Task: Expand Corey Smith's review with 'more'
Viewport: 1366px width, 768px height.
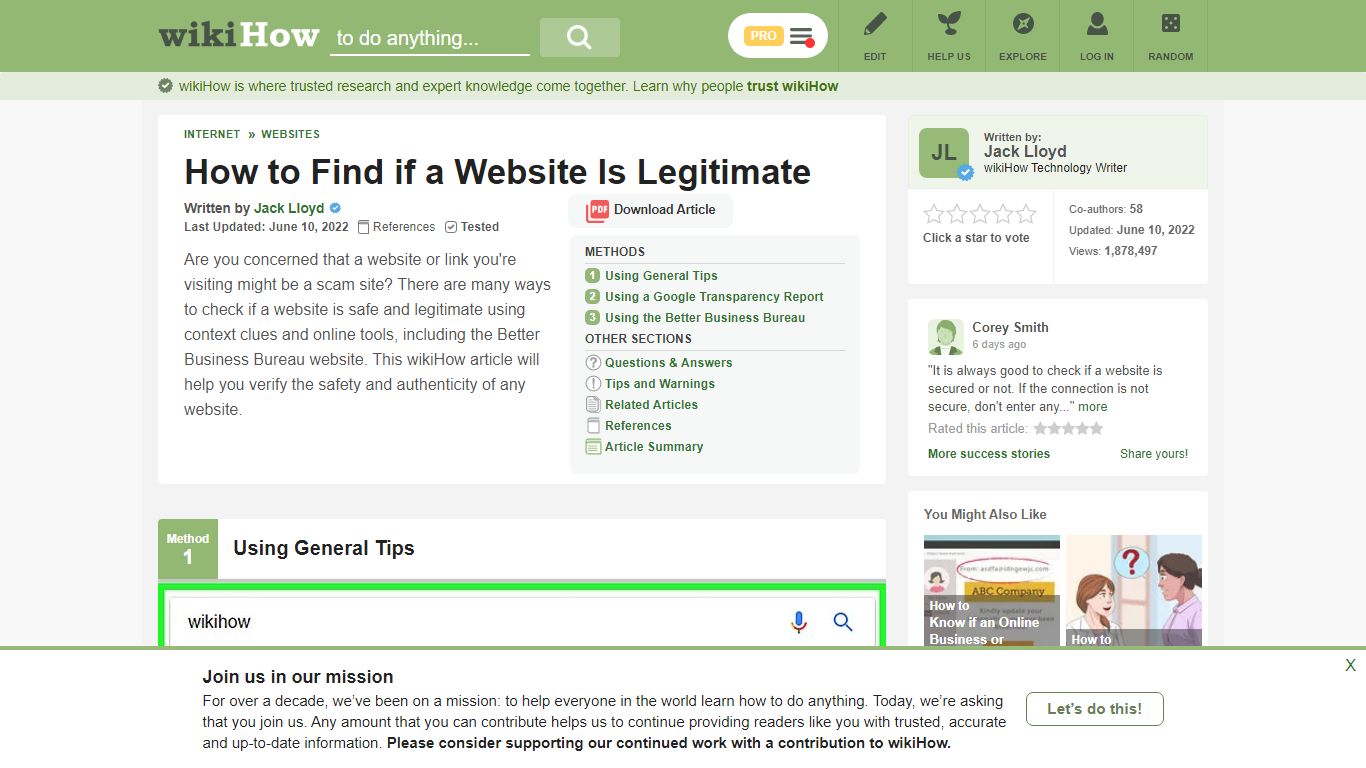Action: pyautogui.click(x=1093, y=407)
